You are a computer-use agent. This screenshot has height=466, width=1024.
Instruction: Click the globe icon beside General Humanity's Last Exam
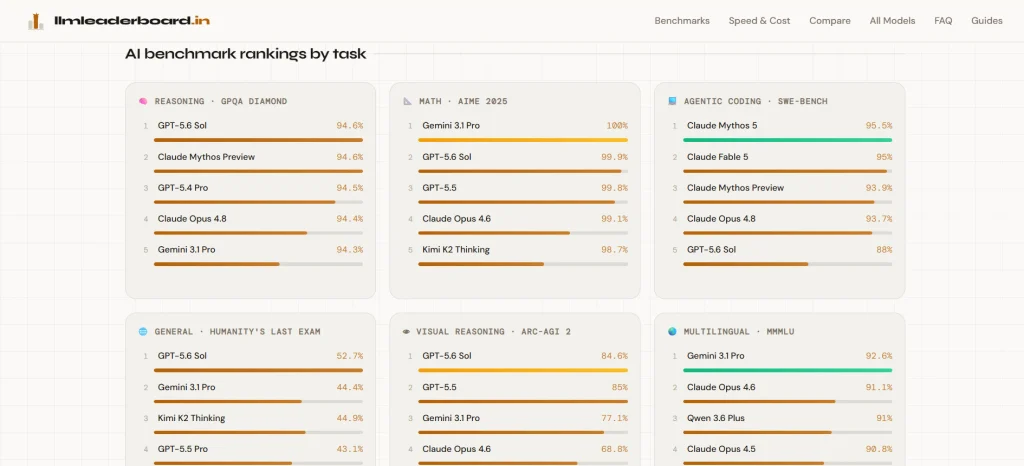[143, 332]
